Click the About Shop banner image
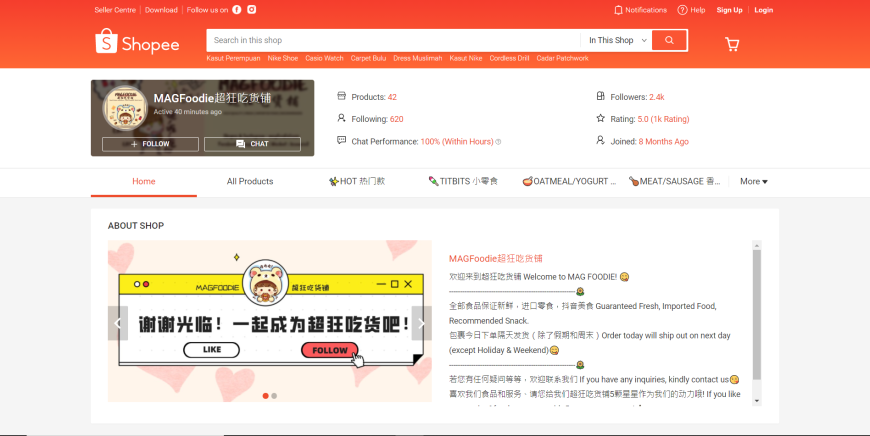 pyautogui.click(x=270, y=321)
